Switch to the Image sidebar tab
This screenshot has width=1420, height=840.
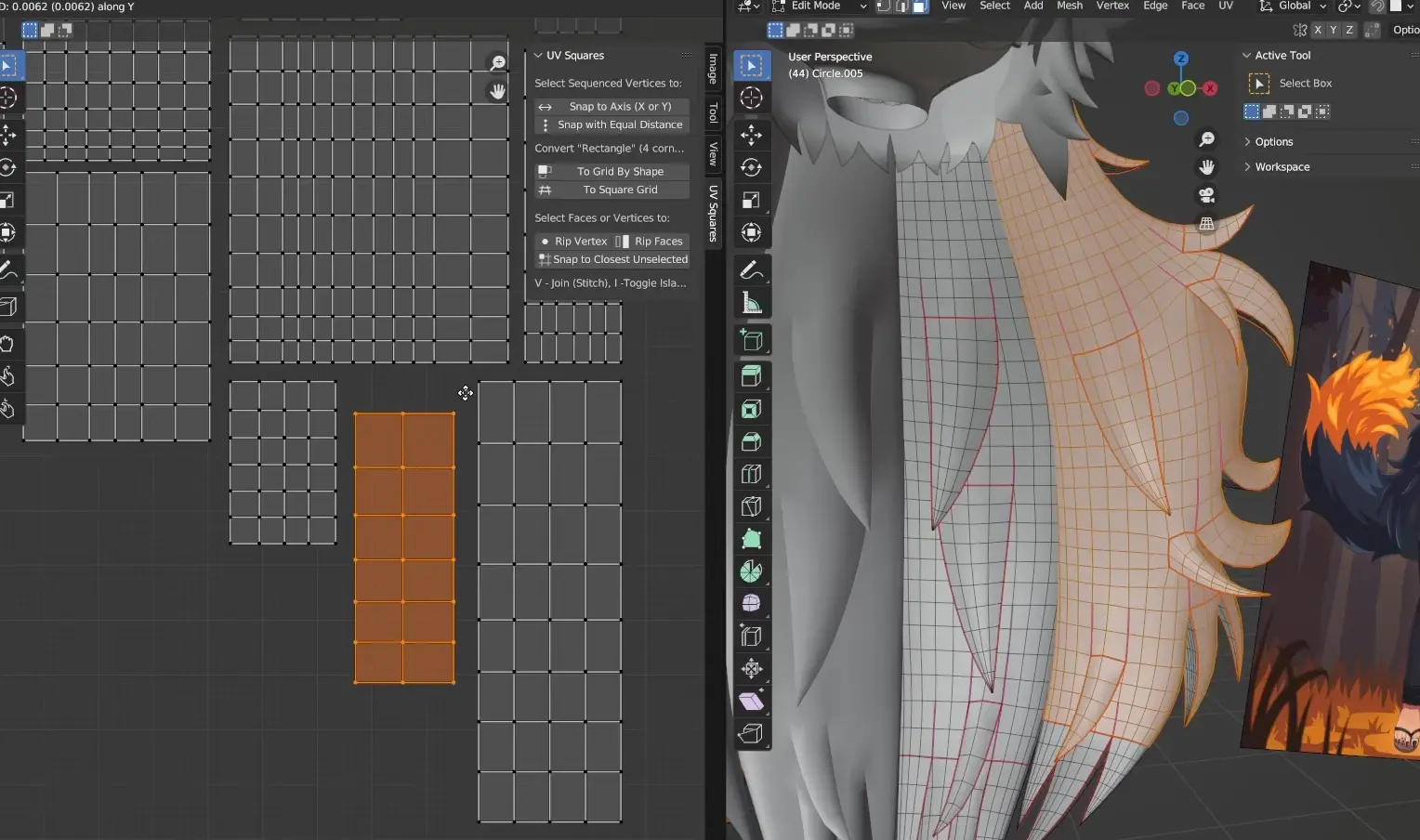point(713,69)
